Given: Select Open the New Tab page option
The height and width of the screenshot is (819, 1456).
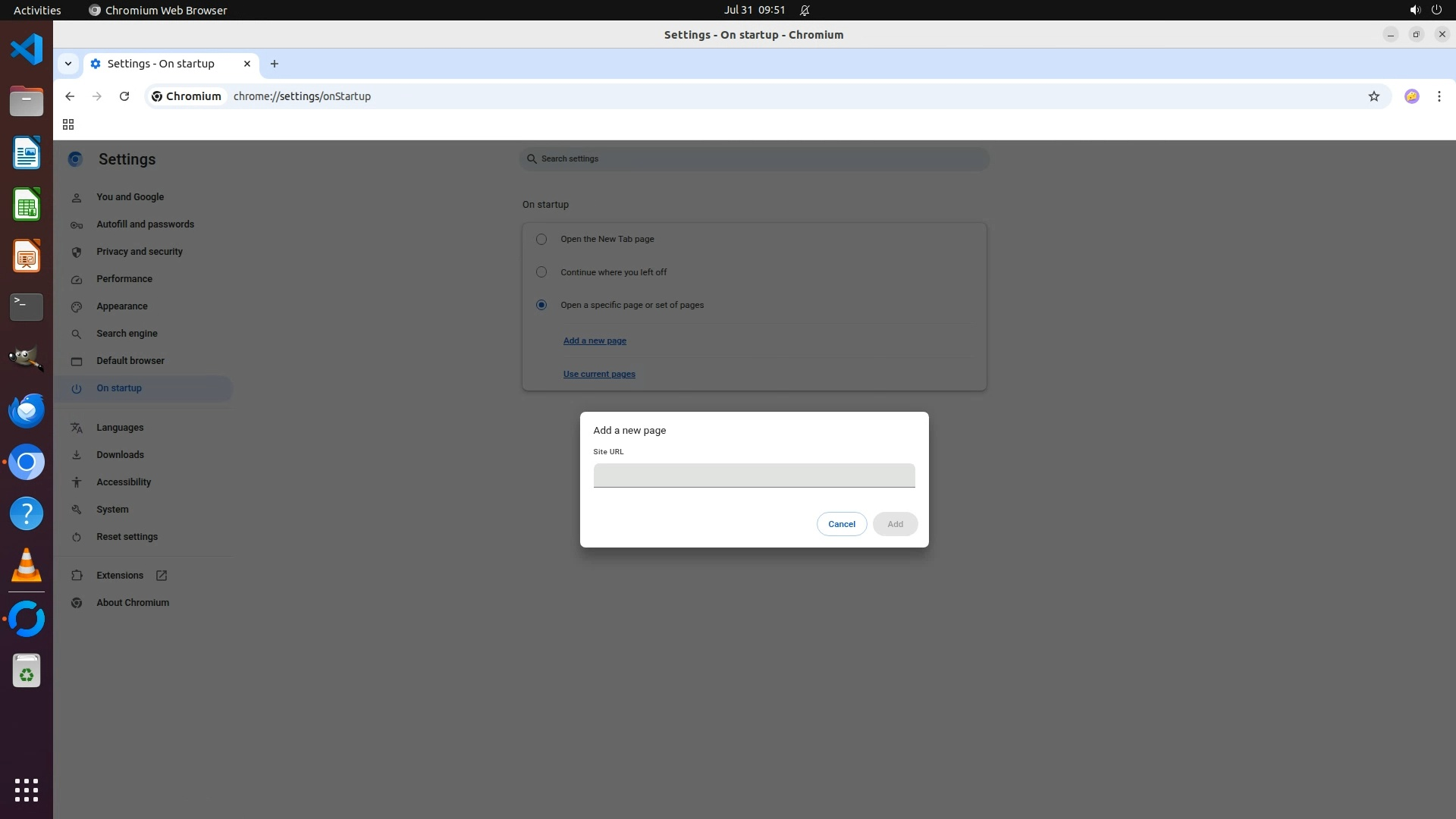Looking at the screenshot, I should pyautogui.click(x=541, y=239).
